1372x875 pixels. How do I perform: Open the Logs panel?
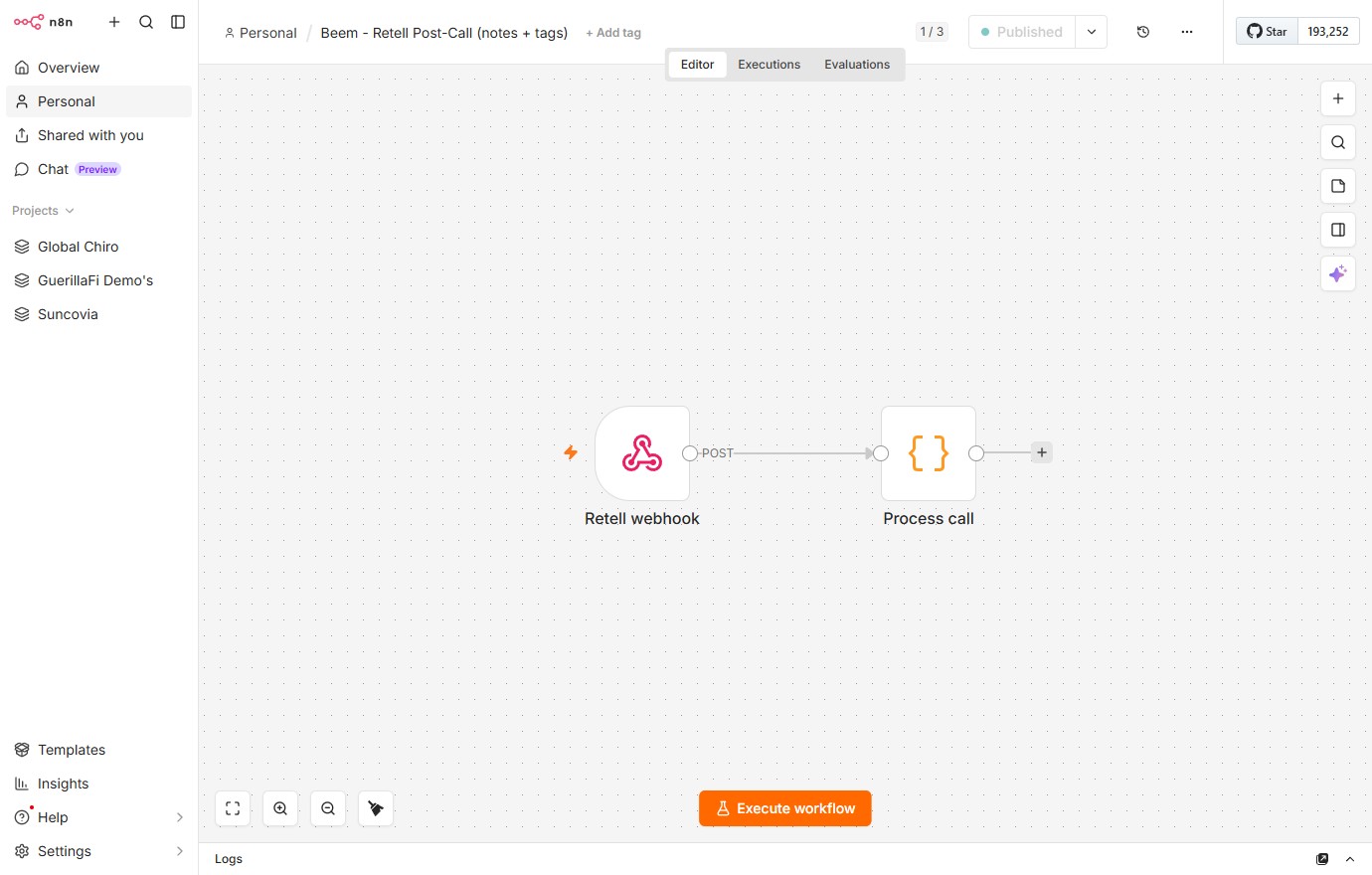point(229,859)
